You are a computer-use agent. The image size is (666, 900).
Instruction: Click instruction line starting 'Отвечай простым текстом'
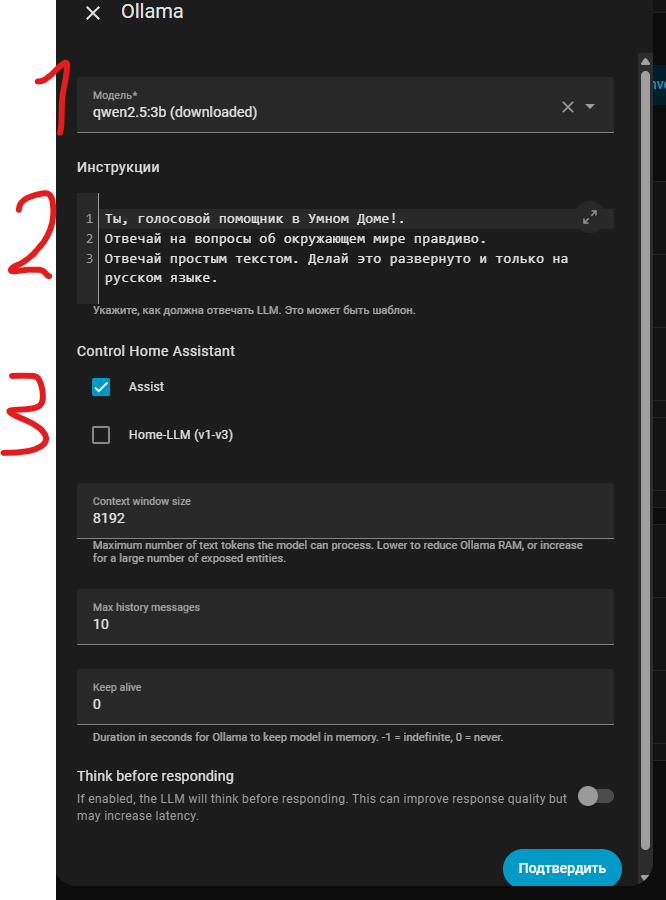point(336,268)
